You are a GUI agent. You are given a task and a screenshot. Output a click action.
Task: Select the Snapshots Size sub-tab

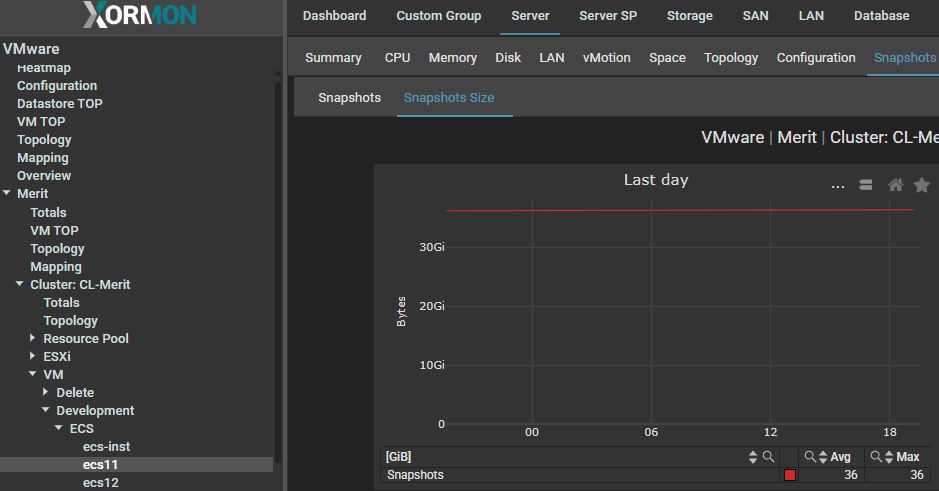tap(449, 97)
